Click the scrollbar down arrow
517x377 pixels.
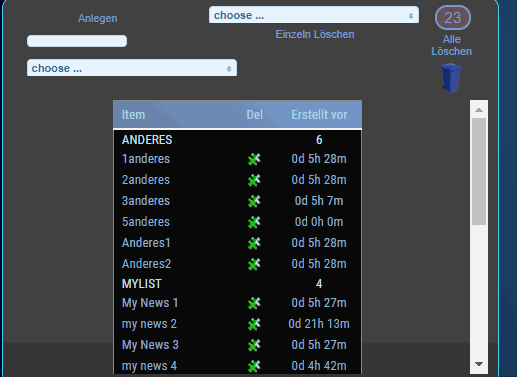pos(479,364)
